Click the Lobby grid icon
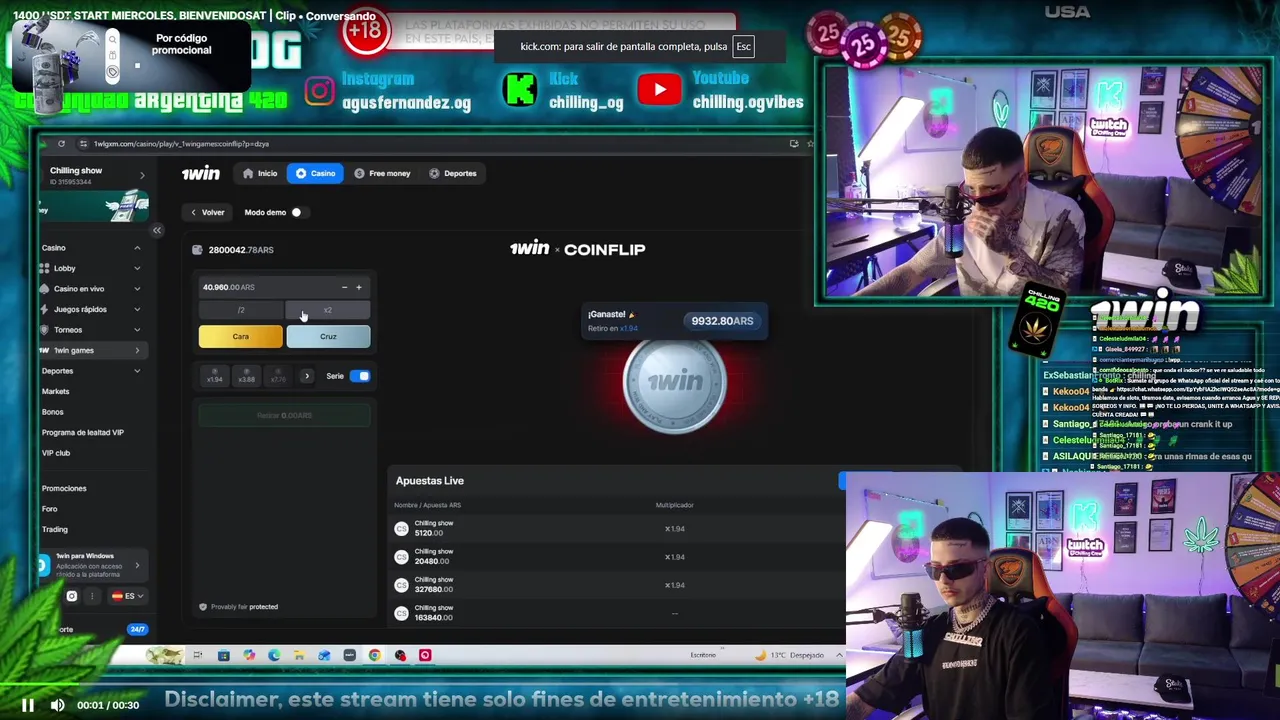 [x=44, y=268]
